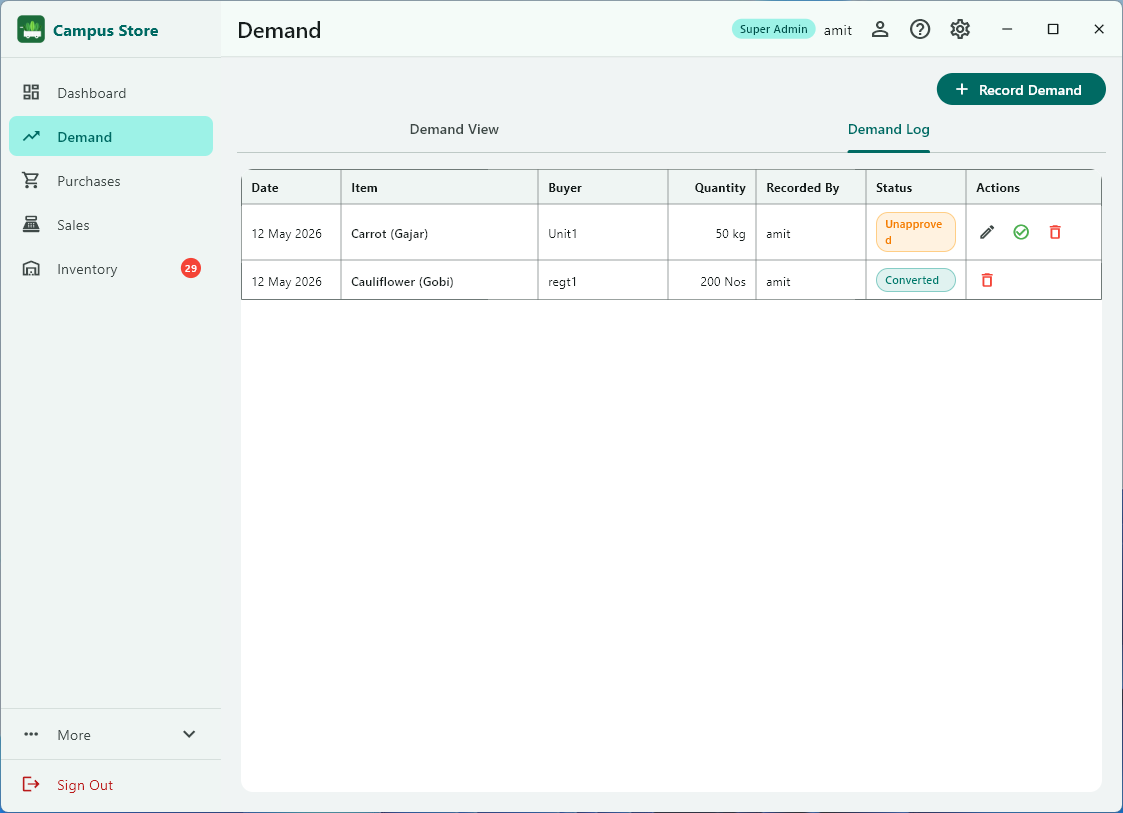The image size is (1123, 813).
Task: Edit the Carrot (Gajar) demand entry
Action: 987,232
